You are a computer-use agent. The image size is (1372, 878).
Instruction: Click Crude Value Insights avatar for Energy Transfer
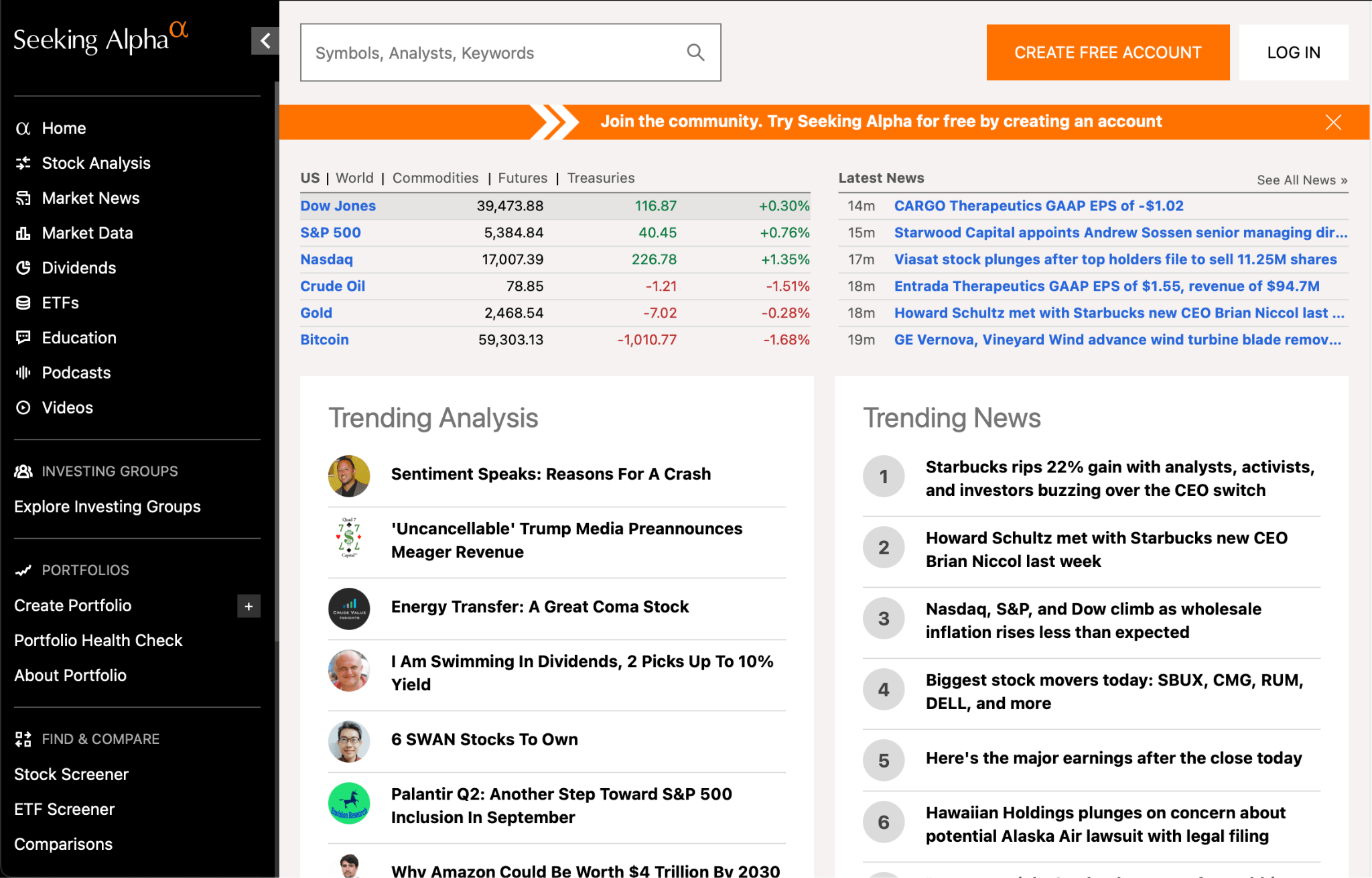[x=349, y=609]
